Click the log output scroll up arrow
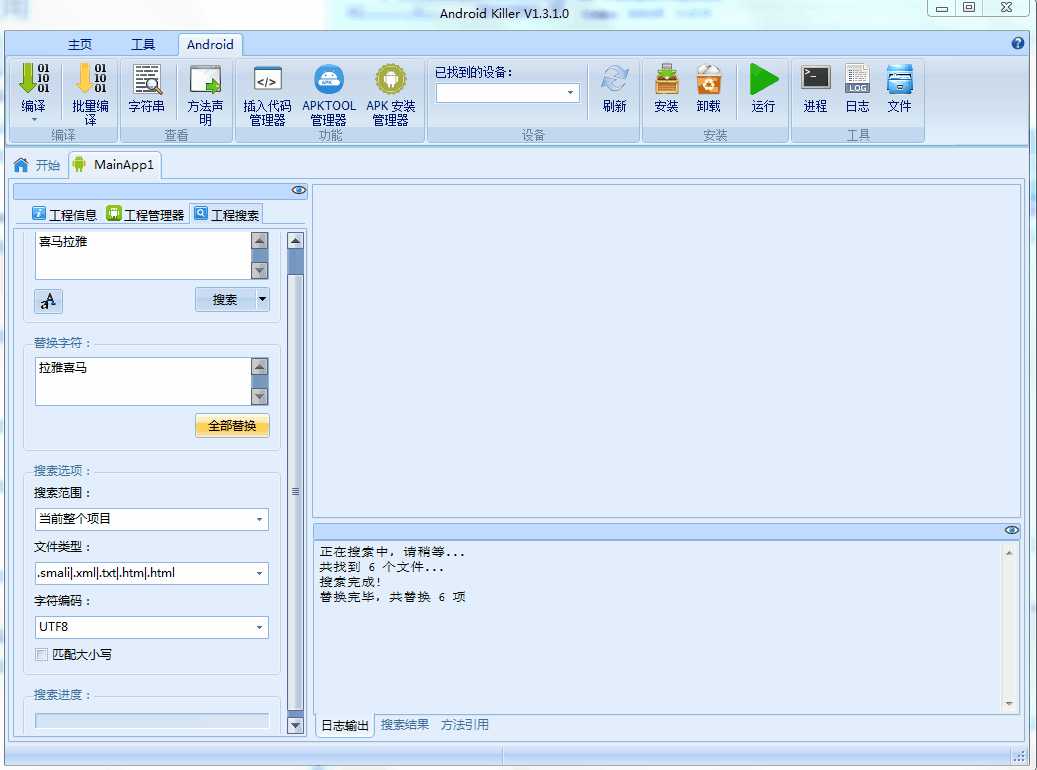 (x=1009, y=553)
